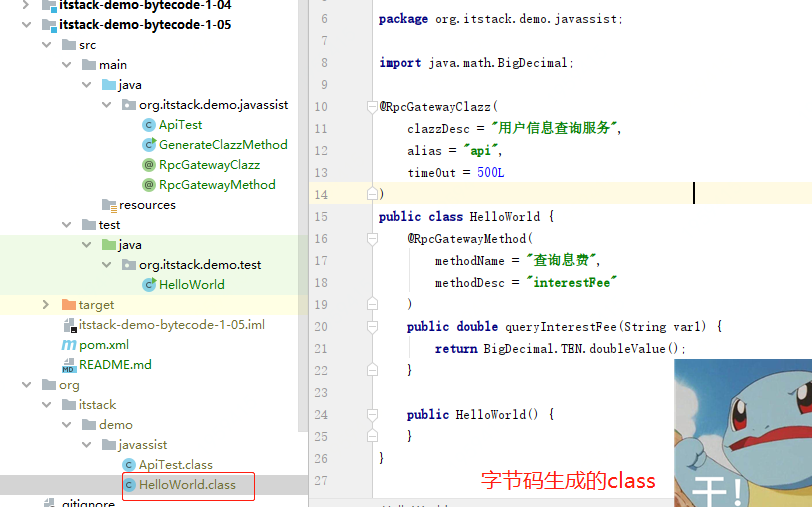Select HelloWorld.class in the tree

[187, 485]
